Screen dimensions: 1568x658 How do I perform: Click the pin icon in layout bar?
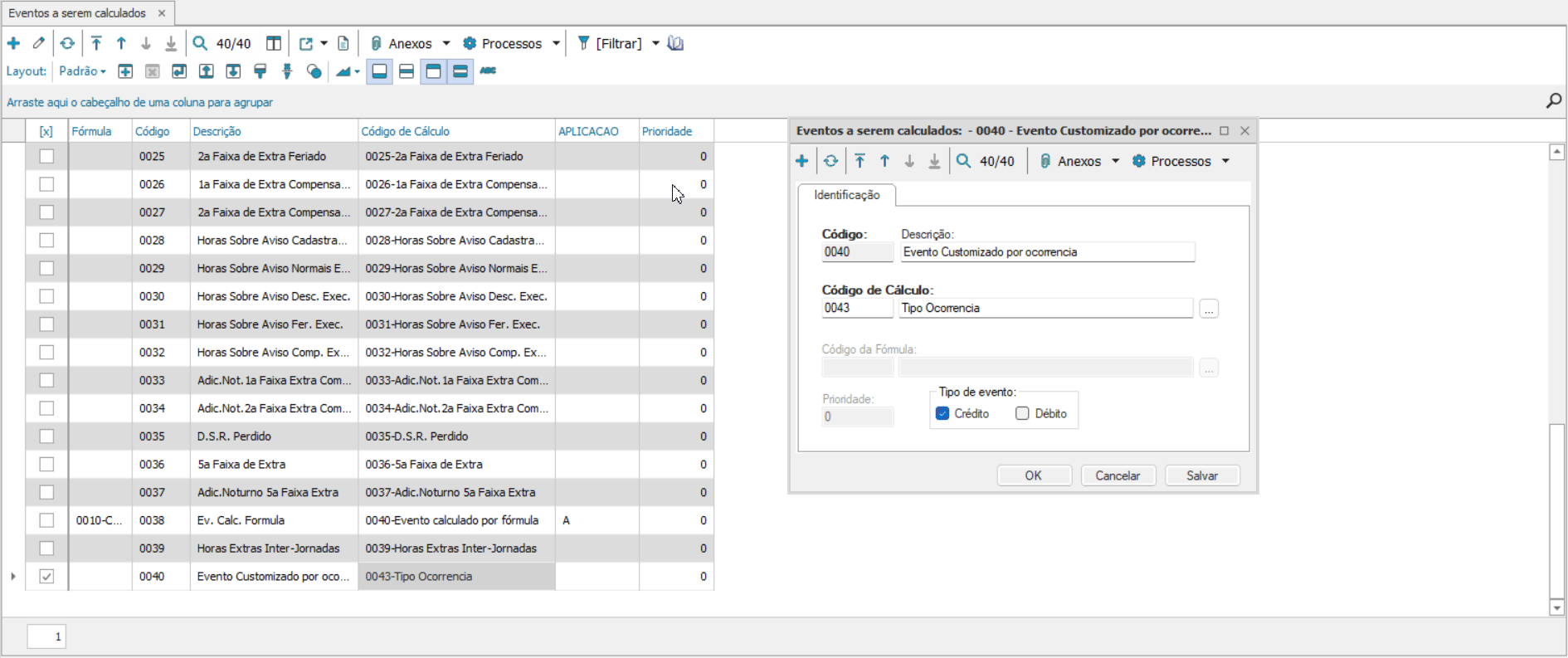287,71
